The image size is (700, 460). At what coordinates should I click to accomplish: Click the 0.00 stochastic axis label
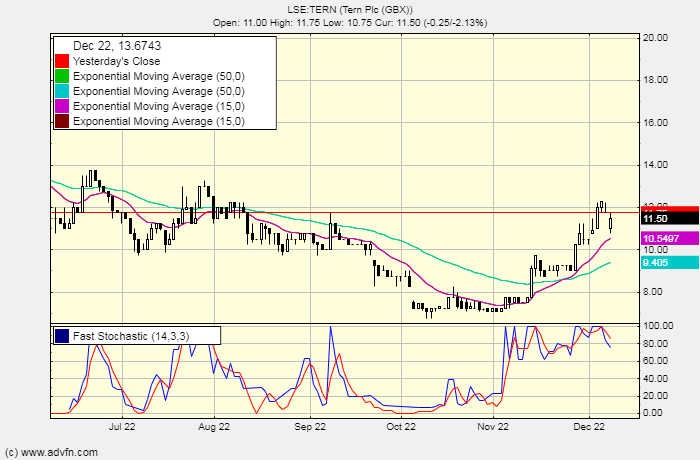653,413
